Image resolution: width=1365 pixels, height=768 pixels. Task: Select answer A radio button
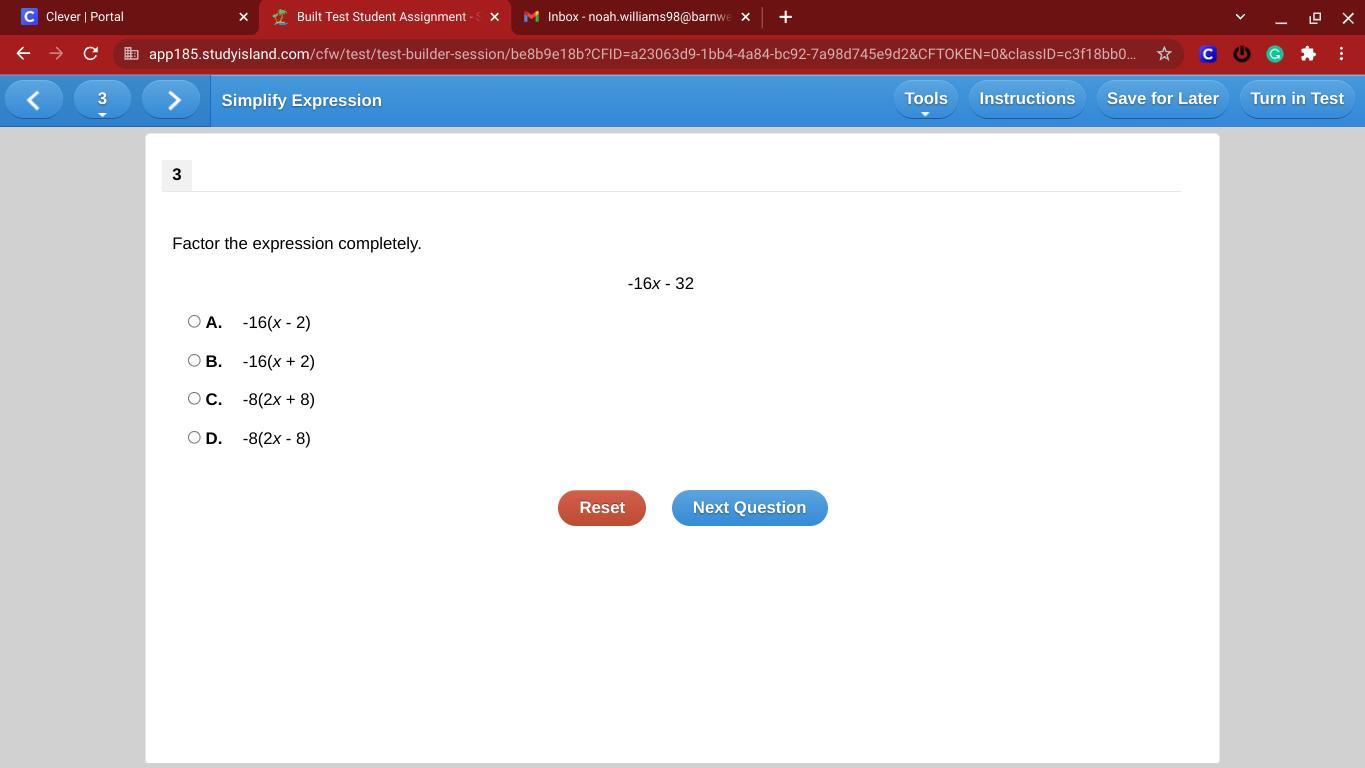coord(194,321)
